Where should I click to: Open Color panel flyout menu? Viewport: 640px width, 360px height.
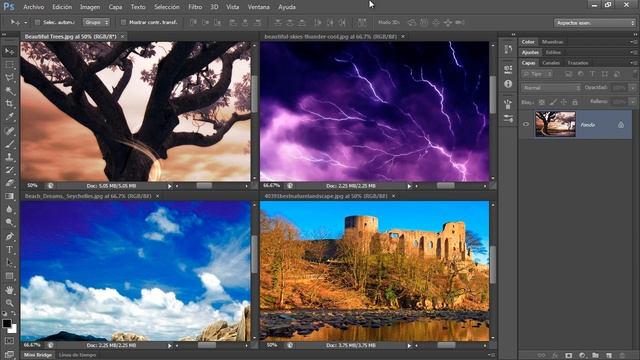point(632,42)
